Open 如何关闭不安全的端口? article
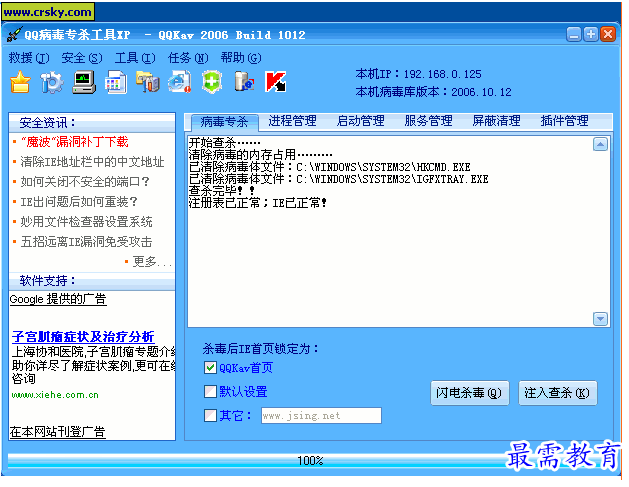This screenshot has width=629, height=487. tap(85, 182)
